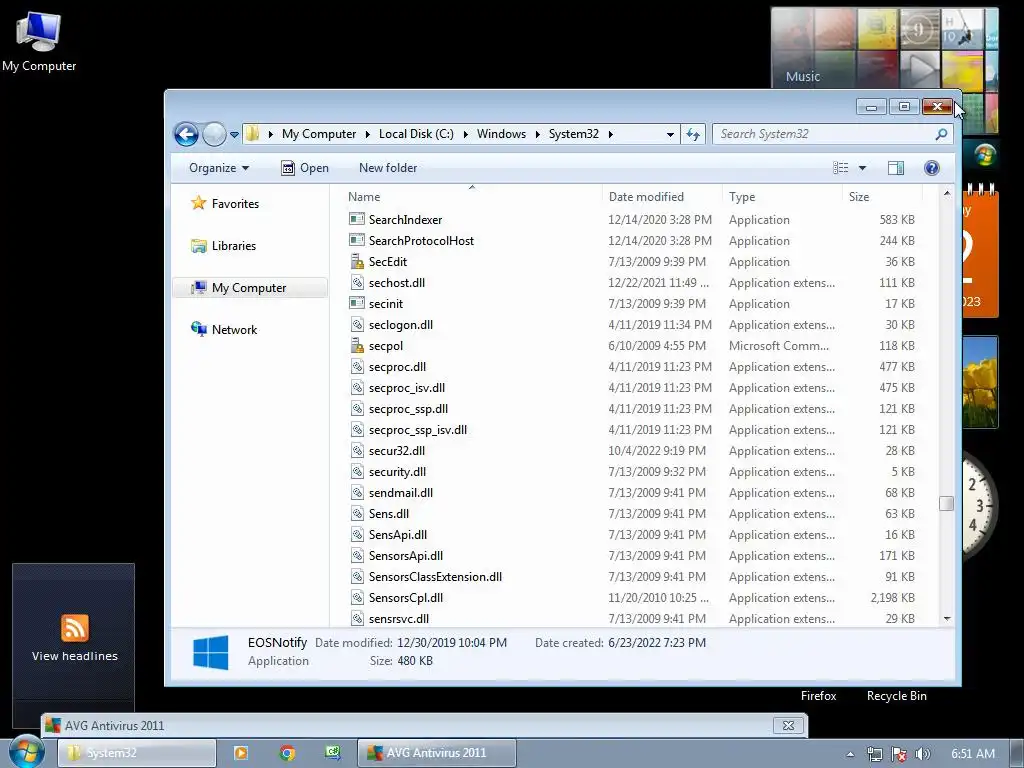Open My Computer desktop icon
The width and height of the screenshot is (1024, 768).
39,40
